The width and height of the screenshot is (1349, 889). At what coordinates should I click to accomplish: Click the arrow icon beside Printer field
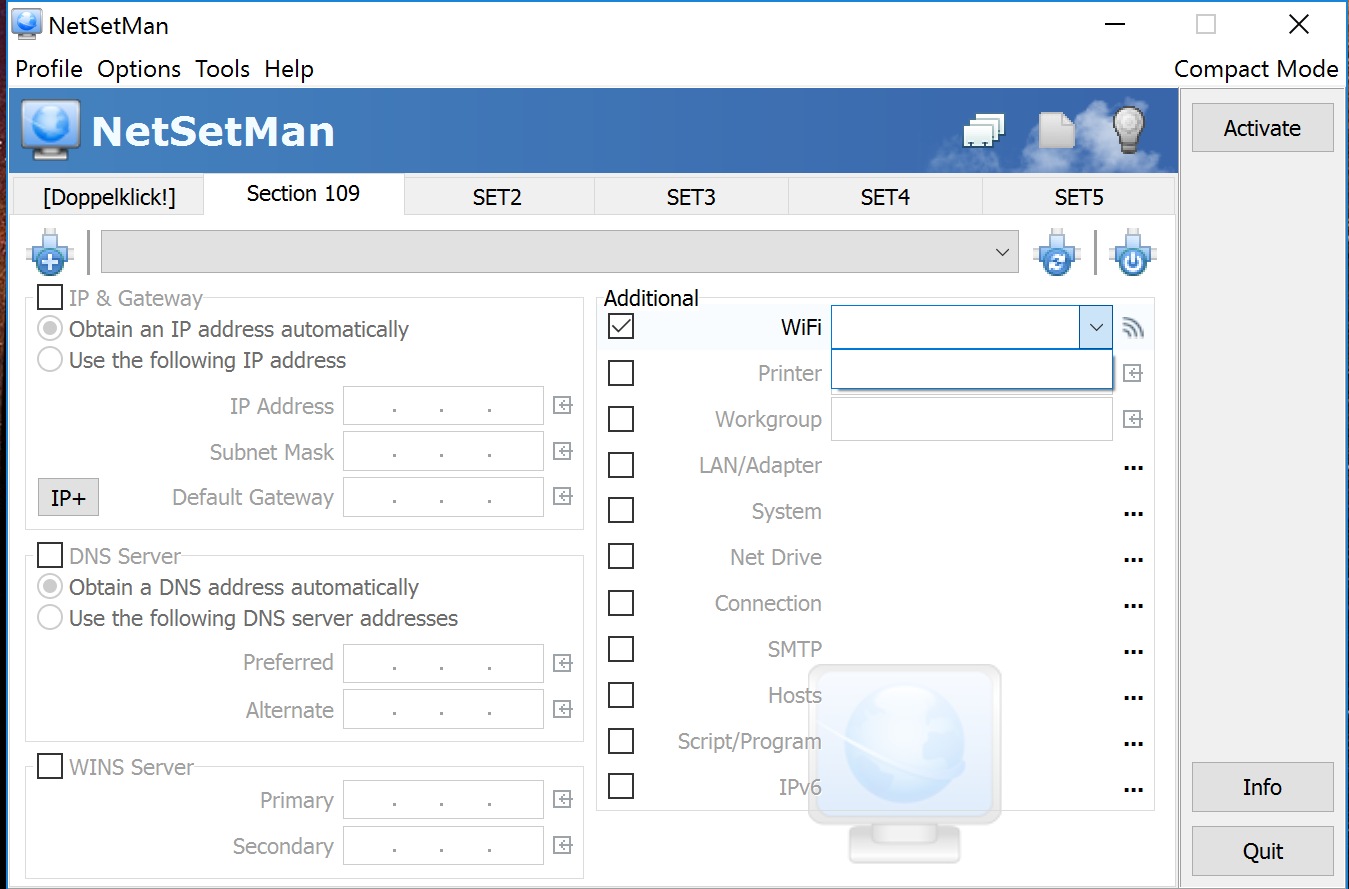(1132, 373)
